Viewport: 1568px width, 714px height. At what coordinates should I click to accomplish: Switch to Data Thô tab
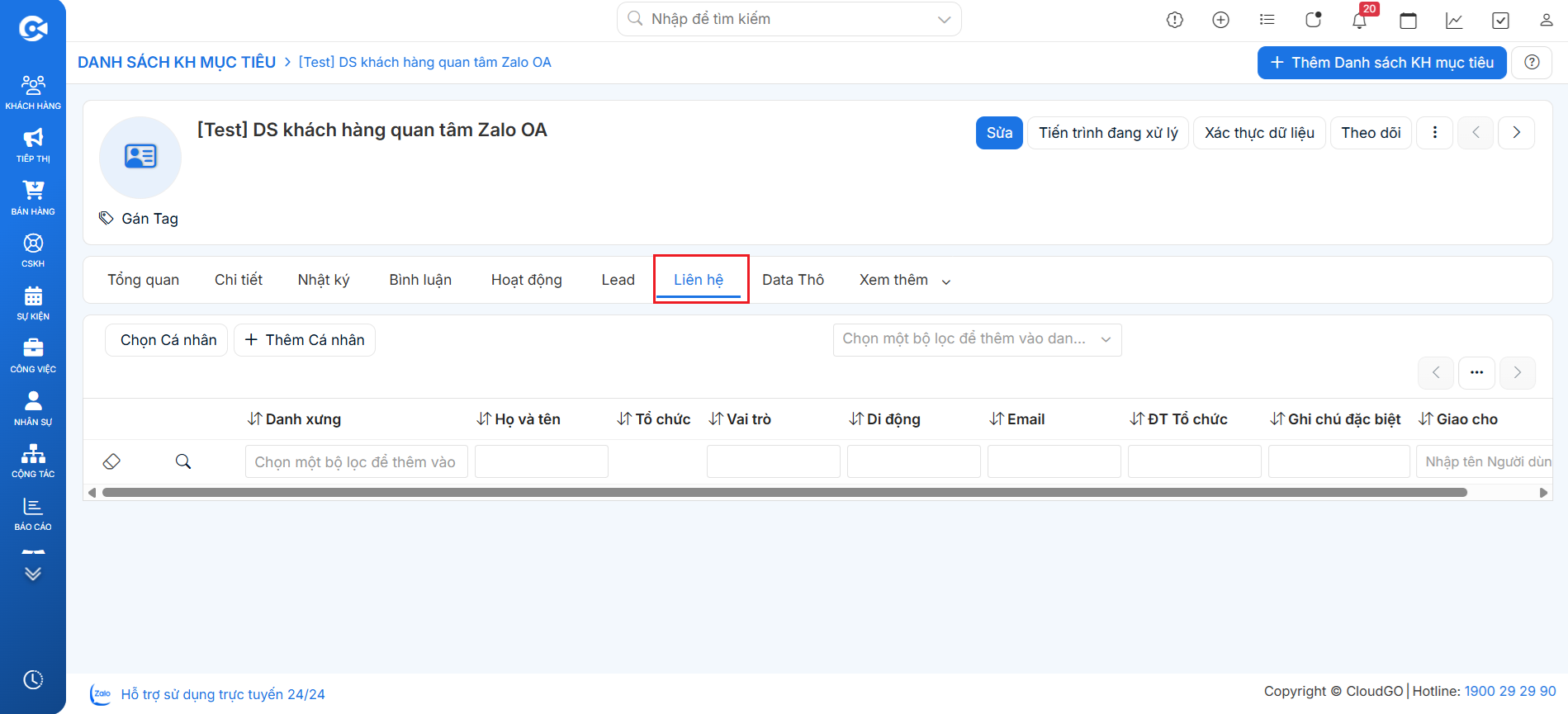(793, 280)
